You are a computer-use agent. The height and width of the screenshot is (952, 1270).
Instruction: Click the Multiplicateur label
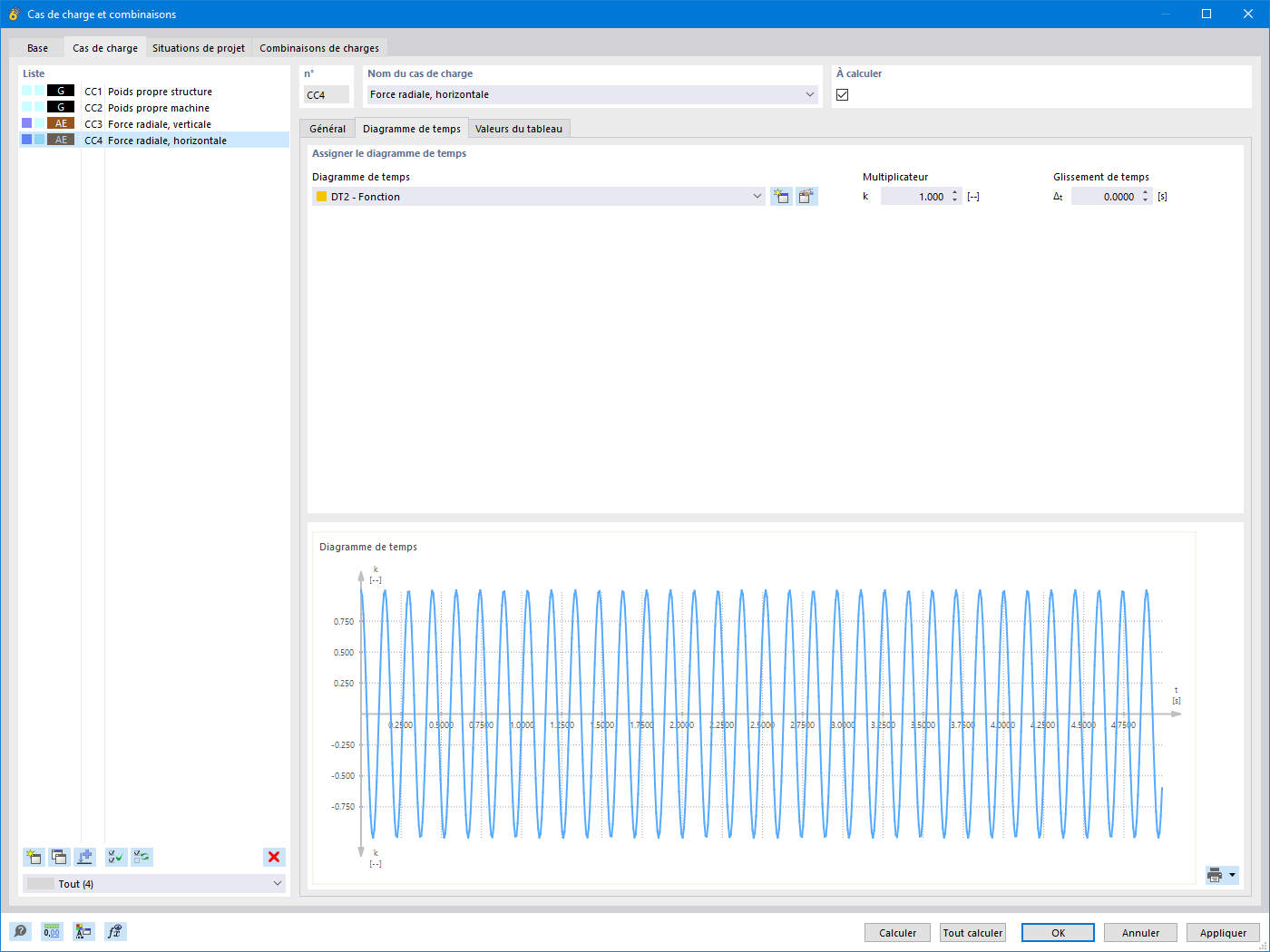pyautogui.click(x=895, y=177)
